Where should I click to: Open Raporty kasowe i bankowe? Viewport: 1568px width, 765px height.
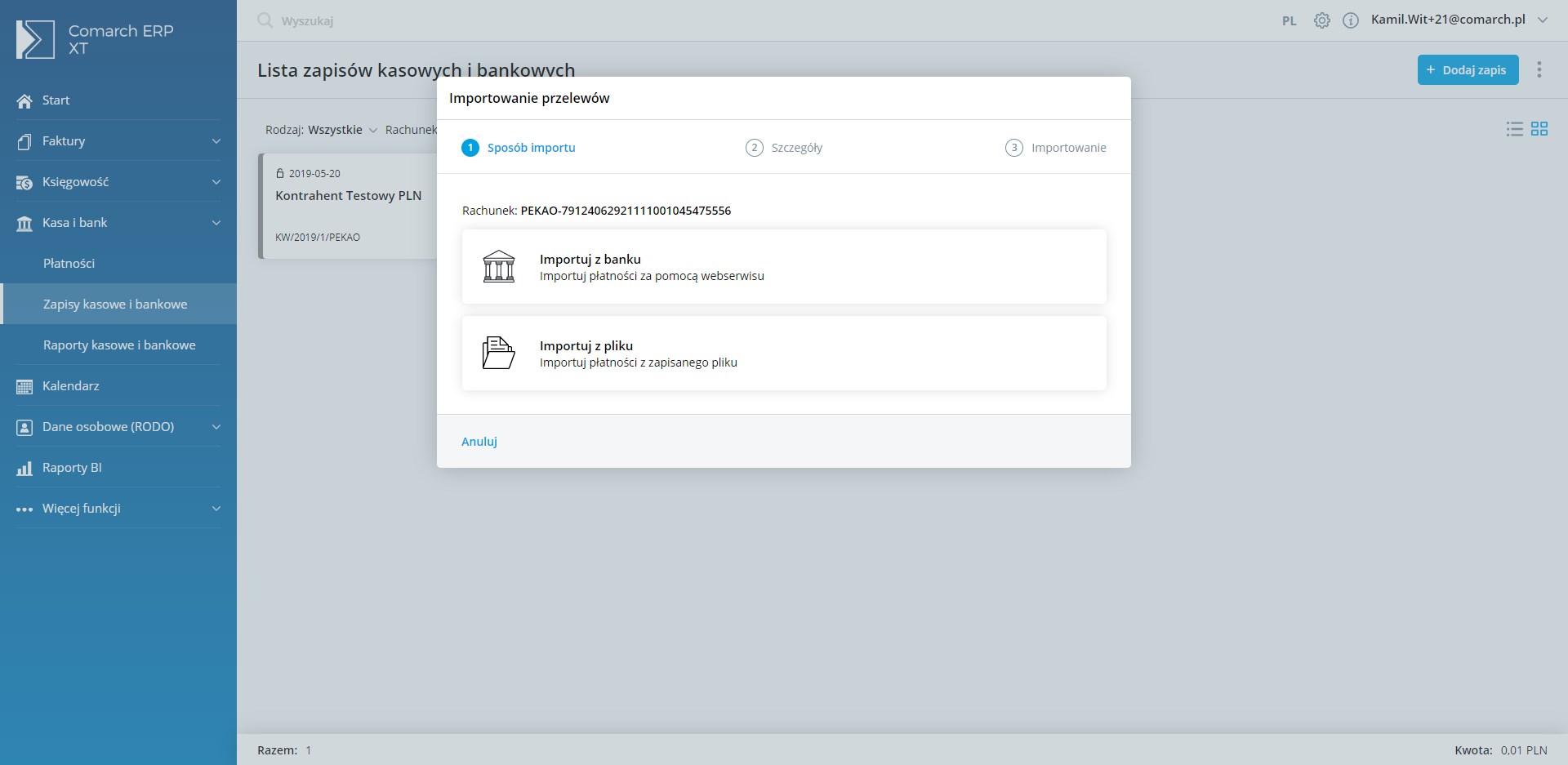coord(119,345)
